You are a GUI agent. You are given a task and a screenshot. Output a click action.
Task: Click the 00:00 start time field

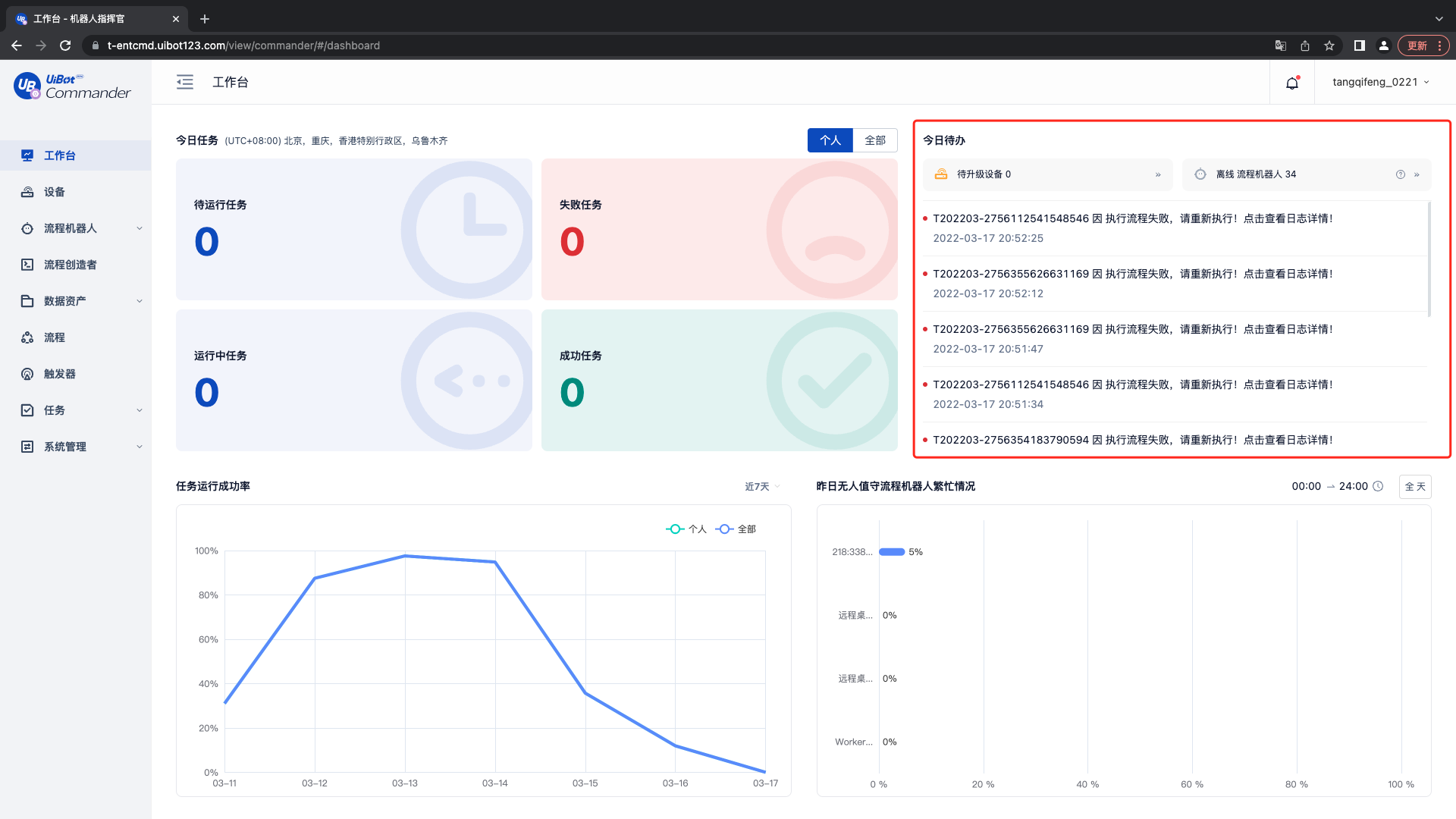pos(1306,486)
